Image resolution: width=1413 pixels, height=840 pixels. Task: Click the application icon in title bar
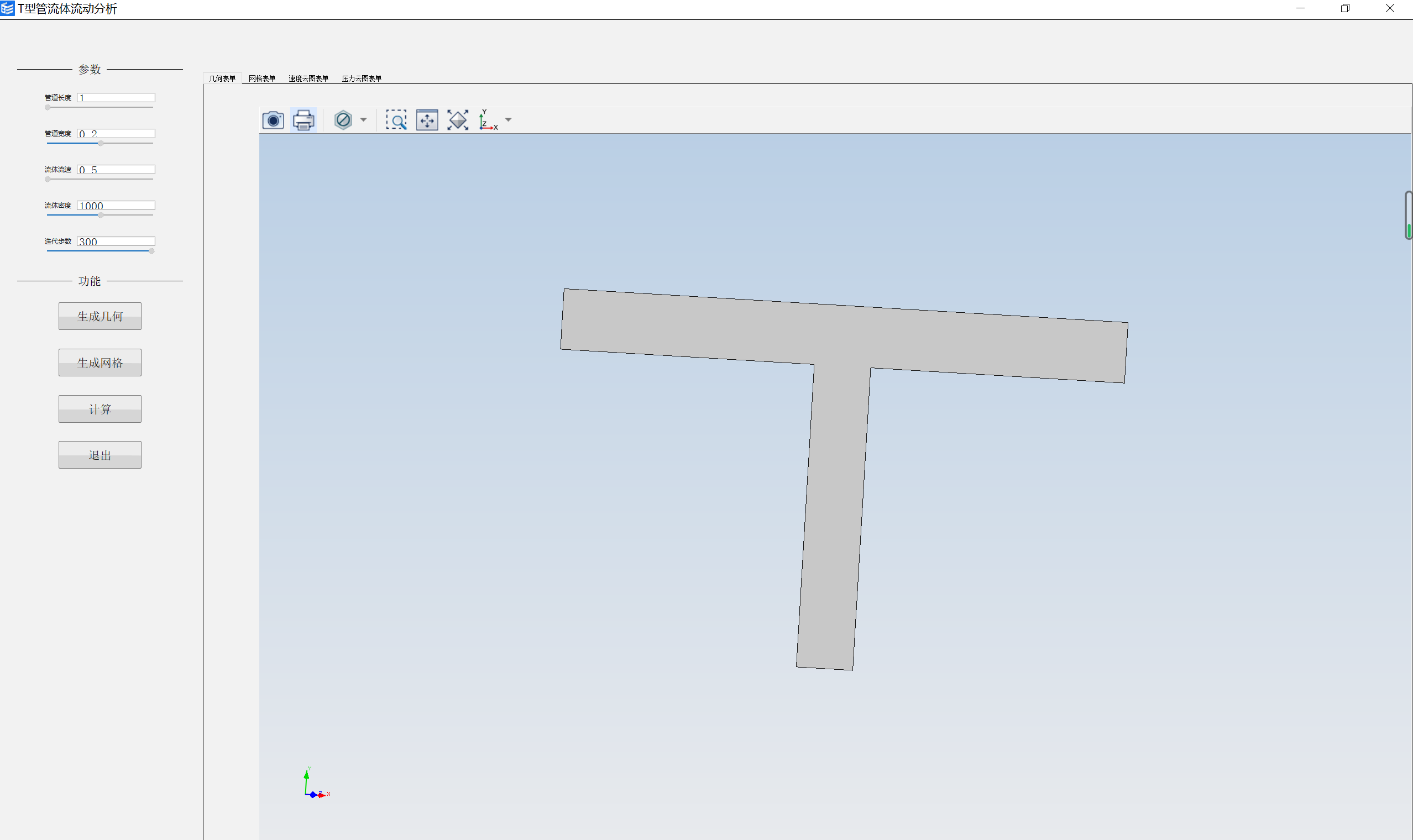pos(7,8)
